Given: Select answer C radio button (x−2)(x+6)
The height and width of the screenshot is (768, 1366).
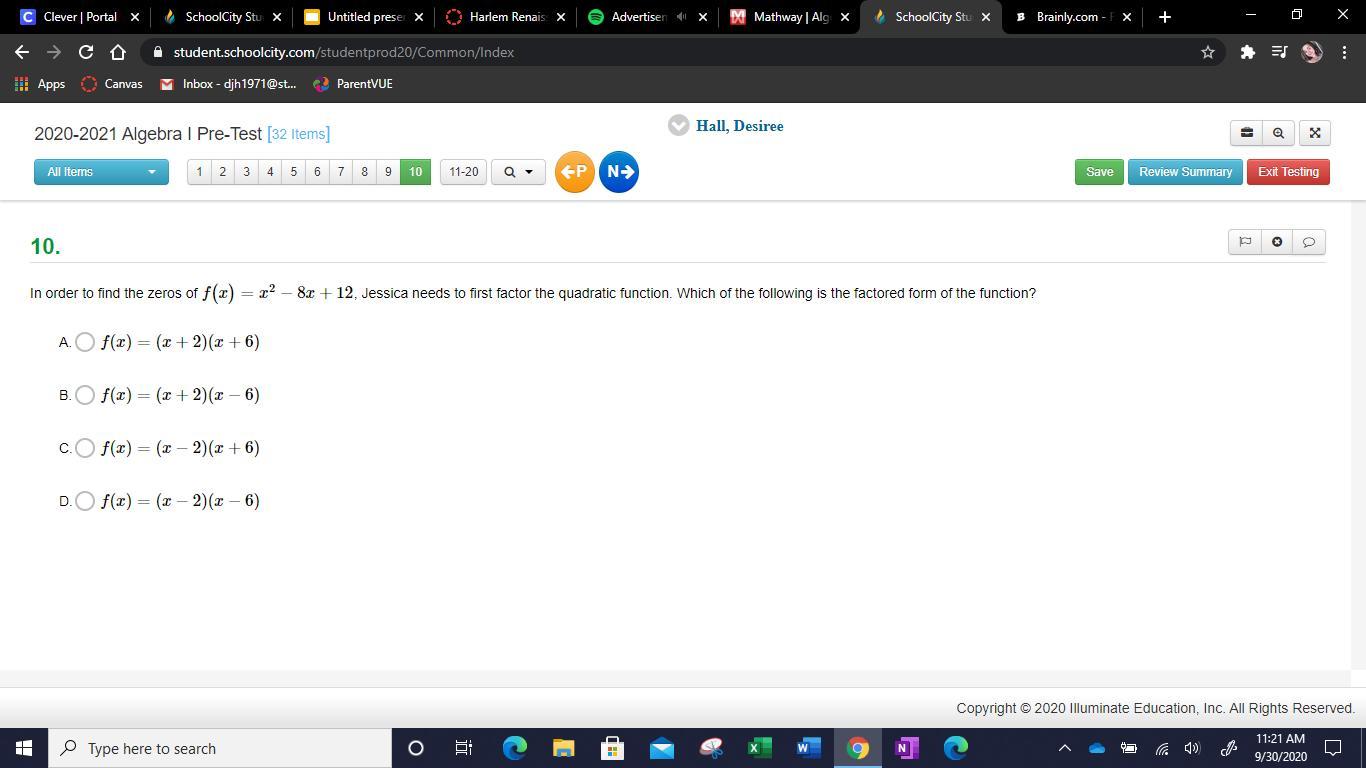Looking at the screenshot, I should pos(85,448).
